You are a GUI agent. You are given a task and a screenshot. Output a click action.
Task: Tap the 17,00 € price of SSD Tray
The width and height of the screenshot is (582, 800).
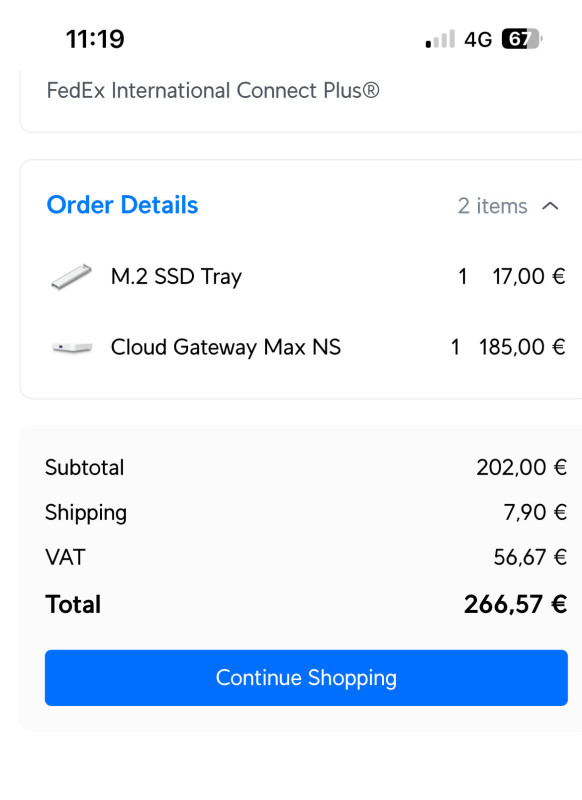[x=528, y=277]
